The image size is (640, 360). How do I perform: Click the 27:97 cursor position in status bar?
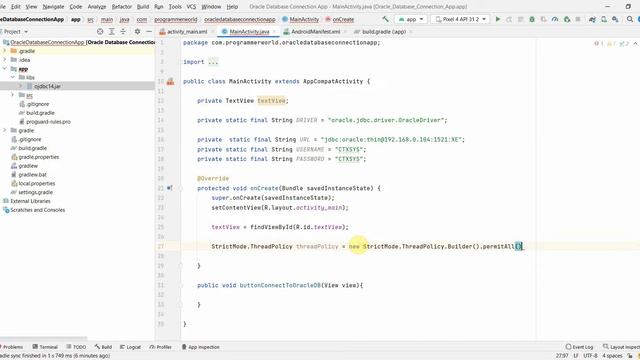(562, 356)
